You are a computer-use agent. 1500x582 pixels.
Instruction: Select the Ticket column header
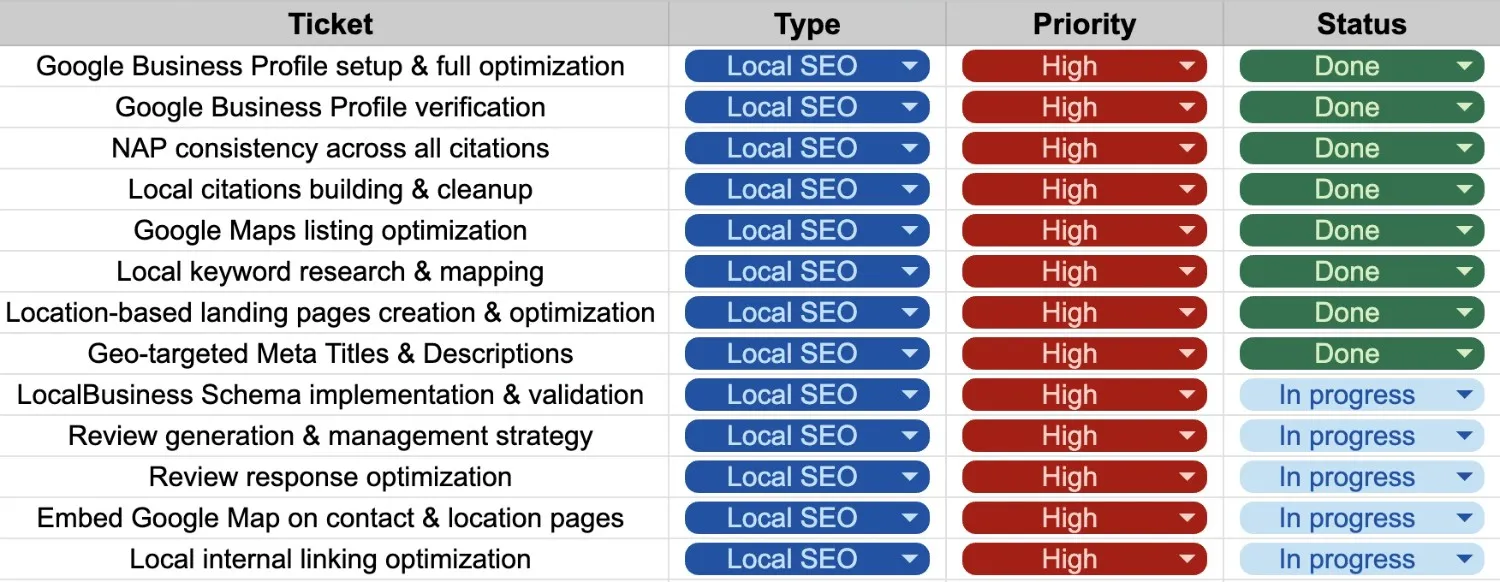pos(330,23)
